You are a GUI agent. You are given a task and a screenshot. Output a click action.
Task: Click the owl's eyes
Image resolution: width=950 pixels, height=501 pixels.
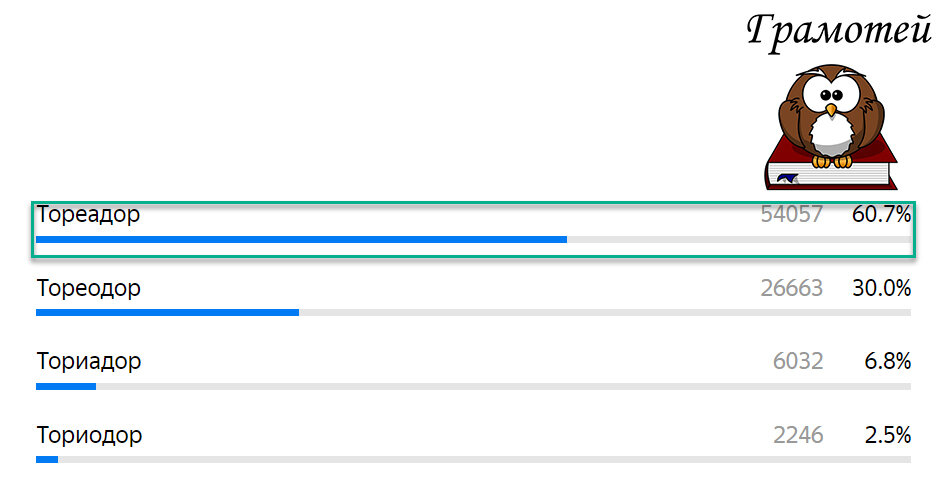tap(831, 95)
